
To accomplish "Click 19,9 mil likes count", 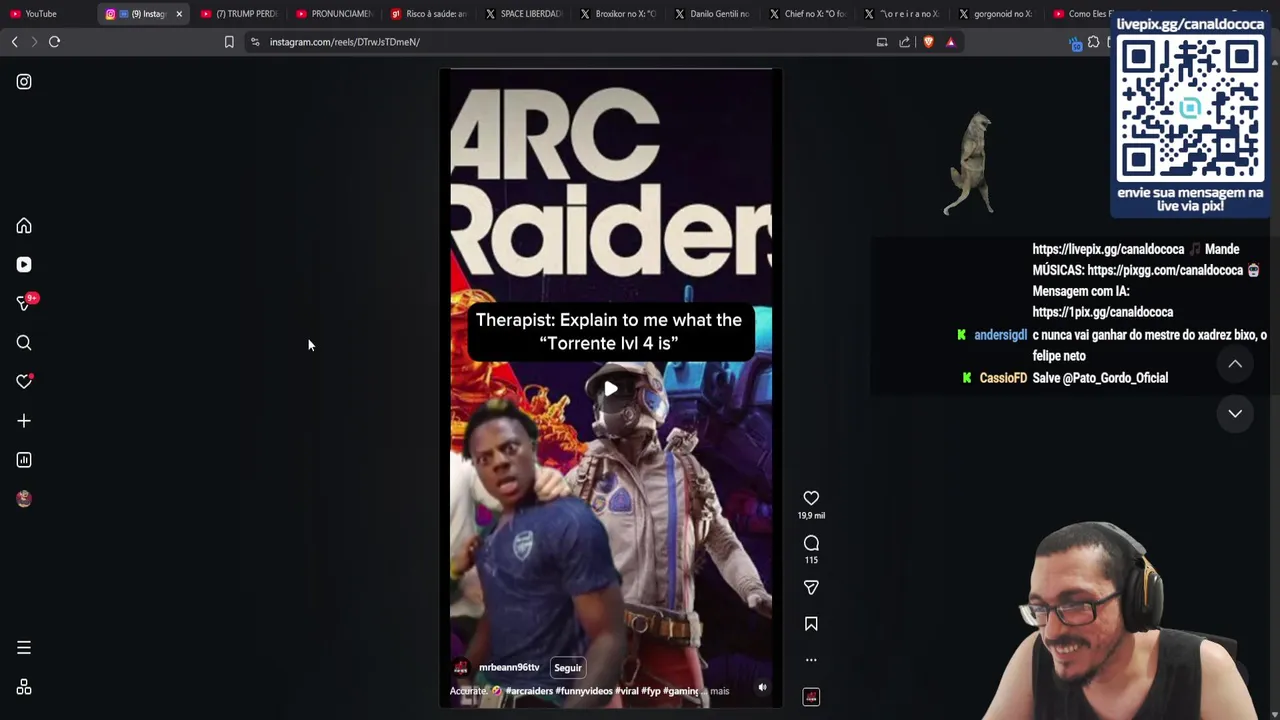I will coord(811,516).
